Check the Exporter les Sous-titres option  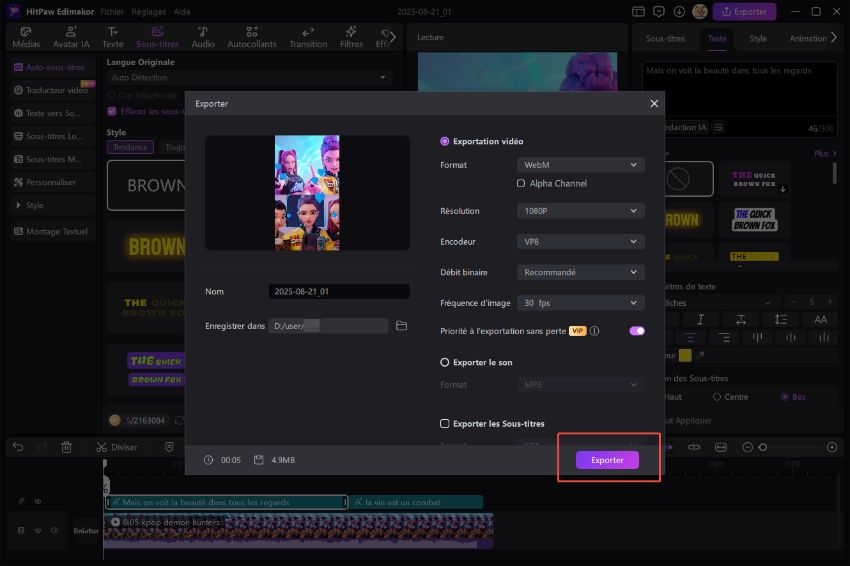[x=445, y=424]
